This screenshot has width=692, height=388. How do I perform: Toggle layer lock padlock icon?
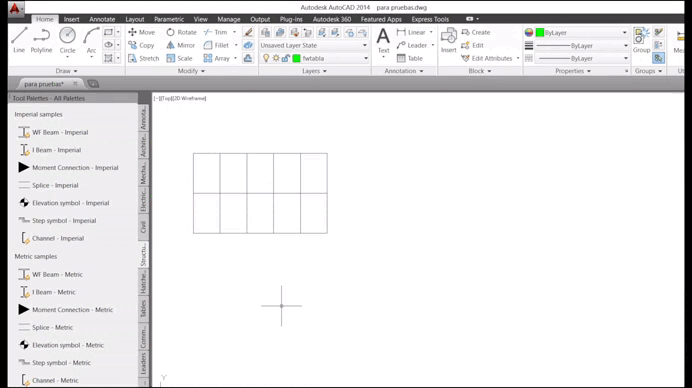click(x=286, y=58)
